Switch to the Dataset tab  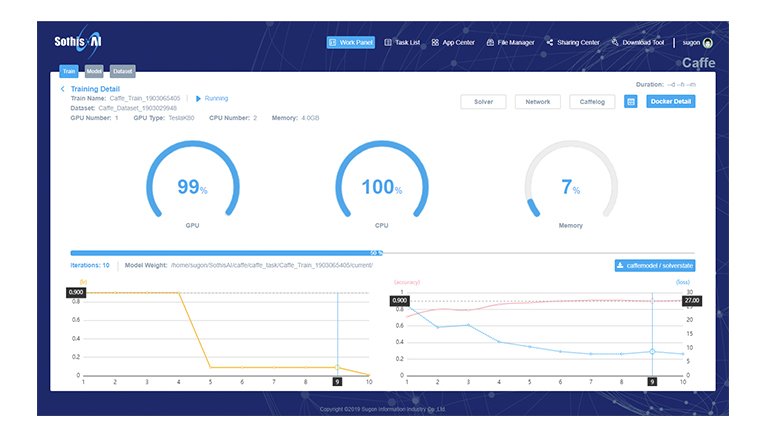pyautogui.click(x=122, y=72)
